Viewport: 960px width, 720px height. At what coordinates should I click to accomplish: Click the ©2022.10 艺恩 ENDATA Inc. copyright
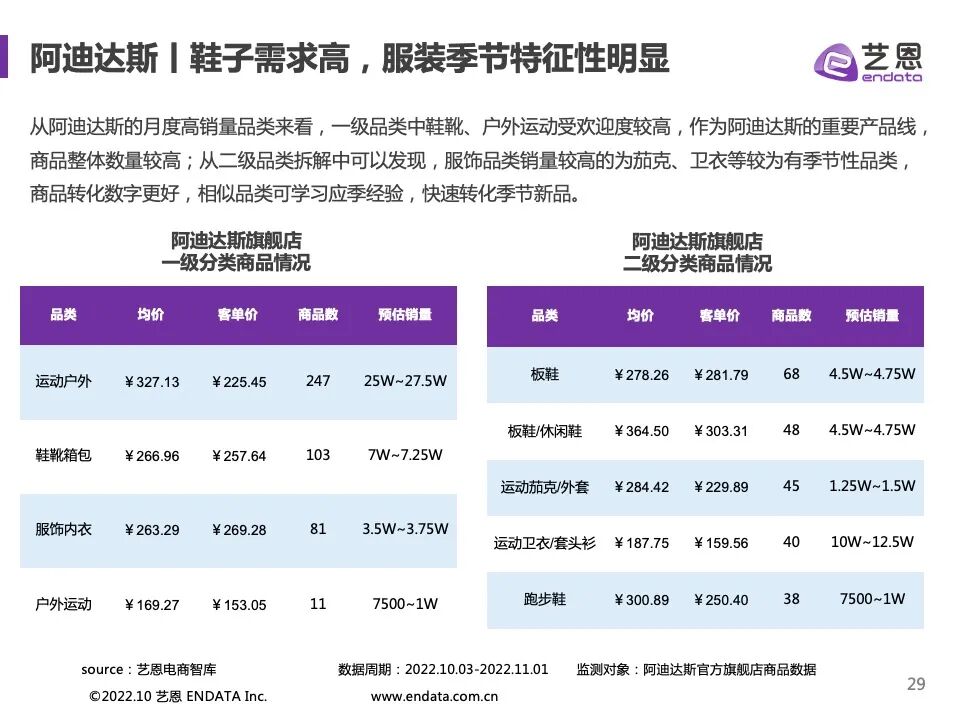point(178,697)
